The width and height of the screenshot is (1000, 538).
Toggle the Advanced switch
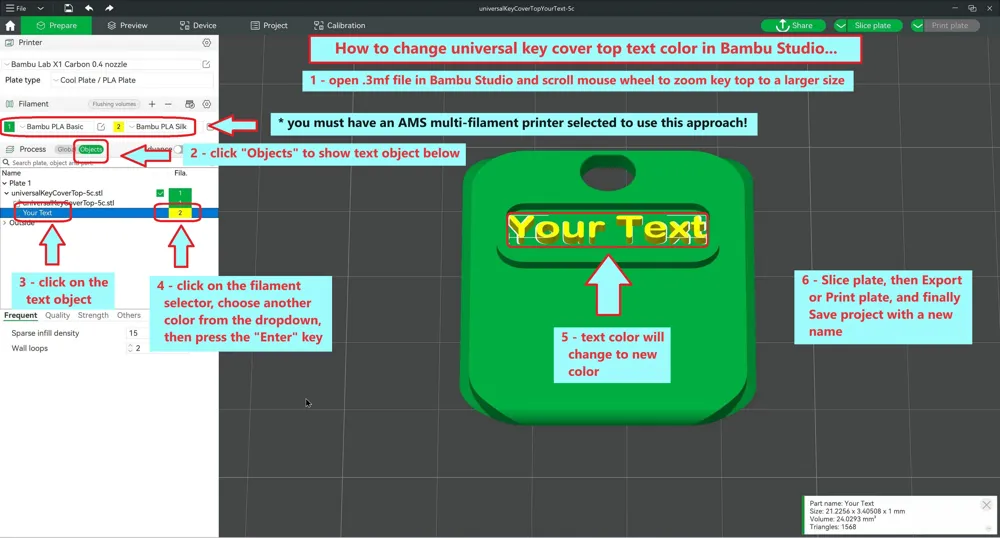pyautogui.click(x=178, y=149)
